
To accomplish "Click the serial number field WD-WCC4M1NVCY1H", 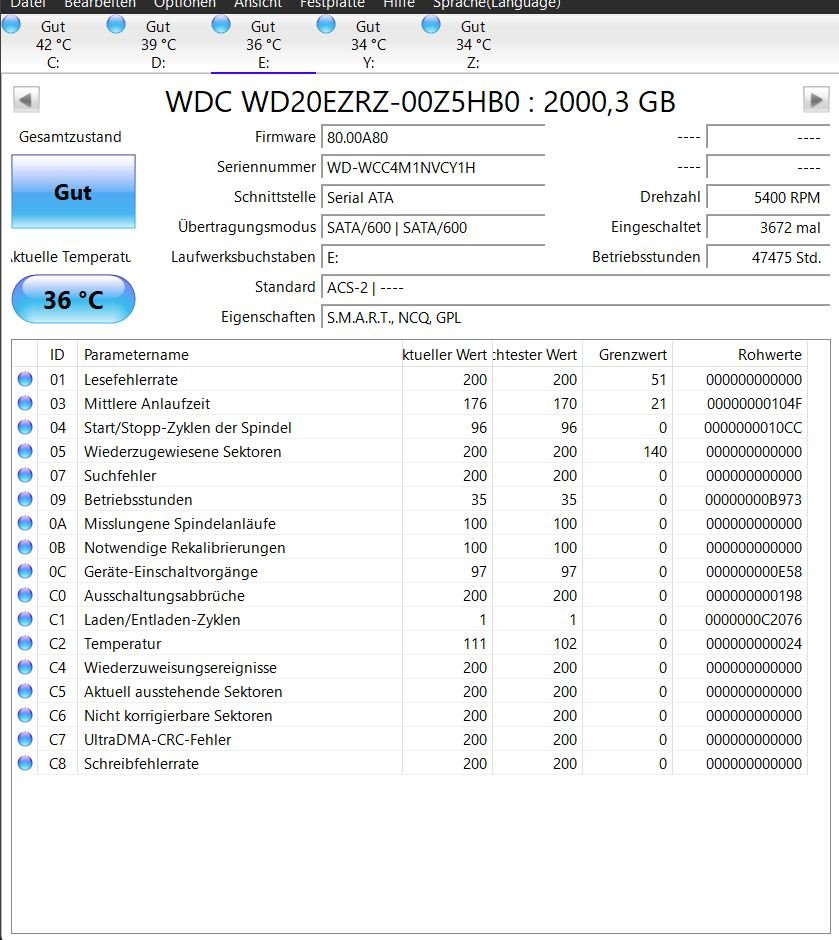I will (x=433, y=167).
